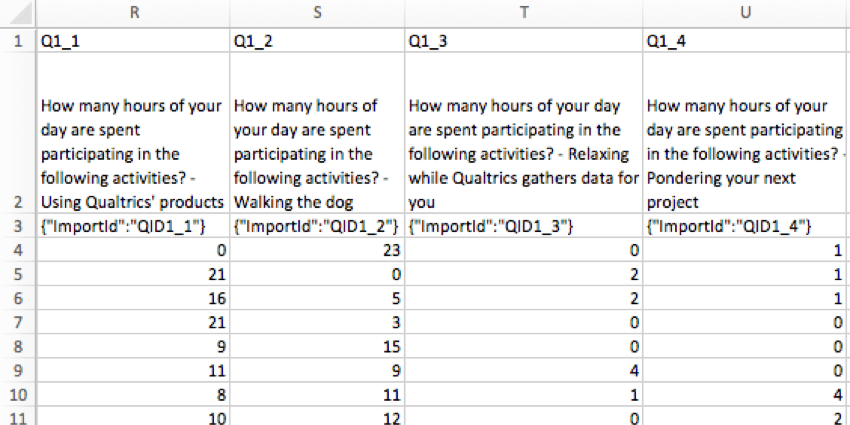Click the Q1_1 header cell

(133, 41)
